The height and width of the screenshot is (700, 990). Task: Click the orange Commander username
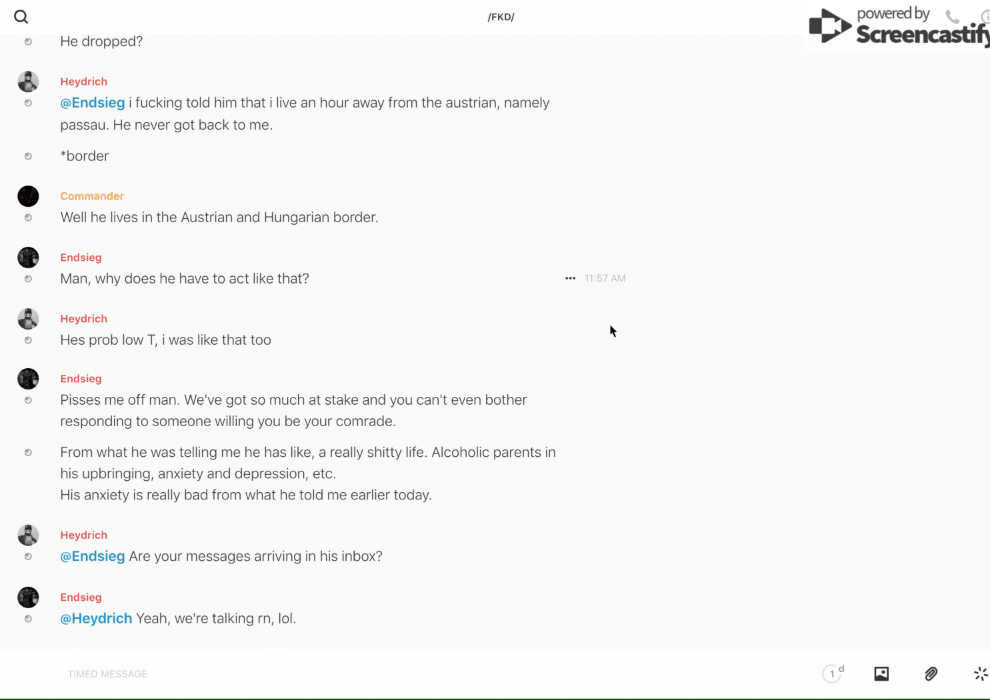tap(92, 196)
